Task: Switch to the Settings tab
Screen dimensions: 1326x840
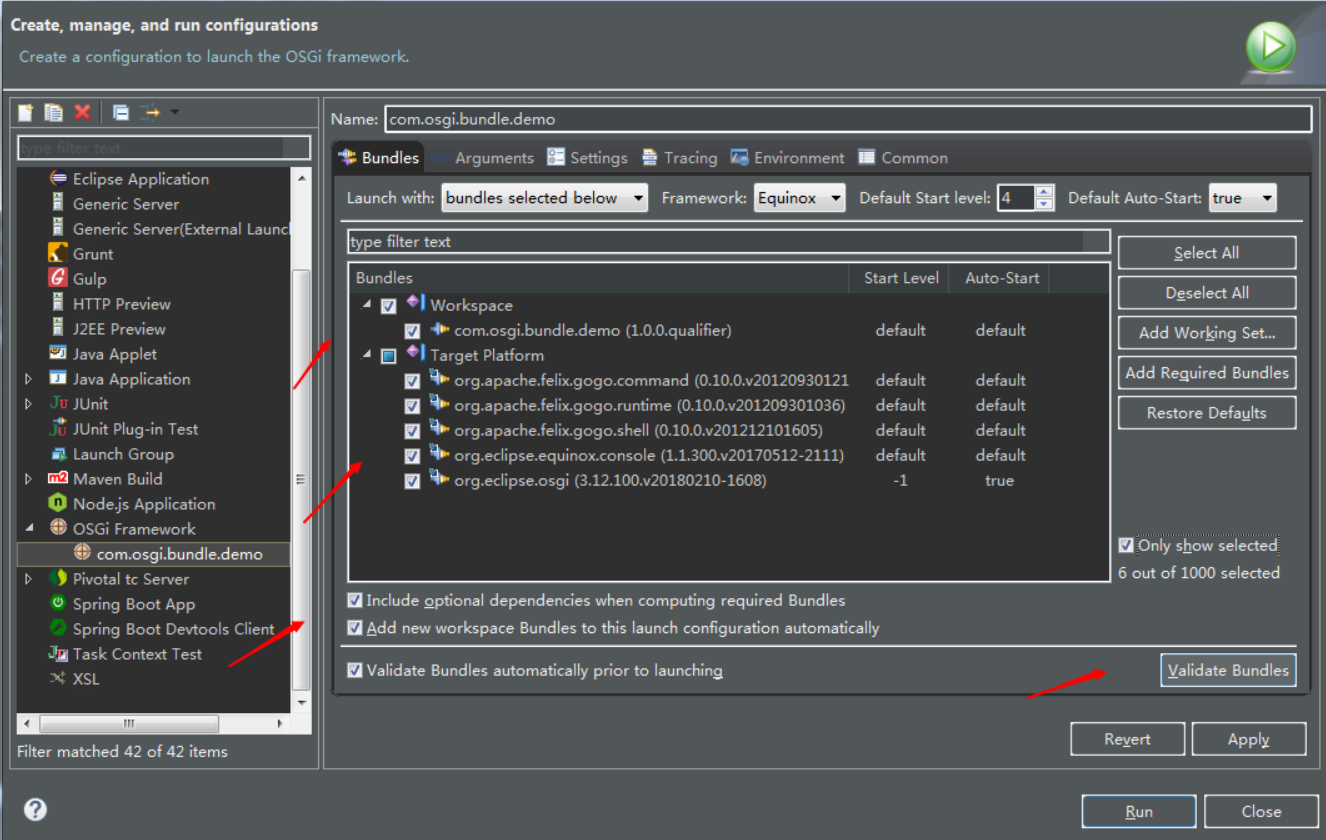Action: point(588,158)
